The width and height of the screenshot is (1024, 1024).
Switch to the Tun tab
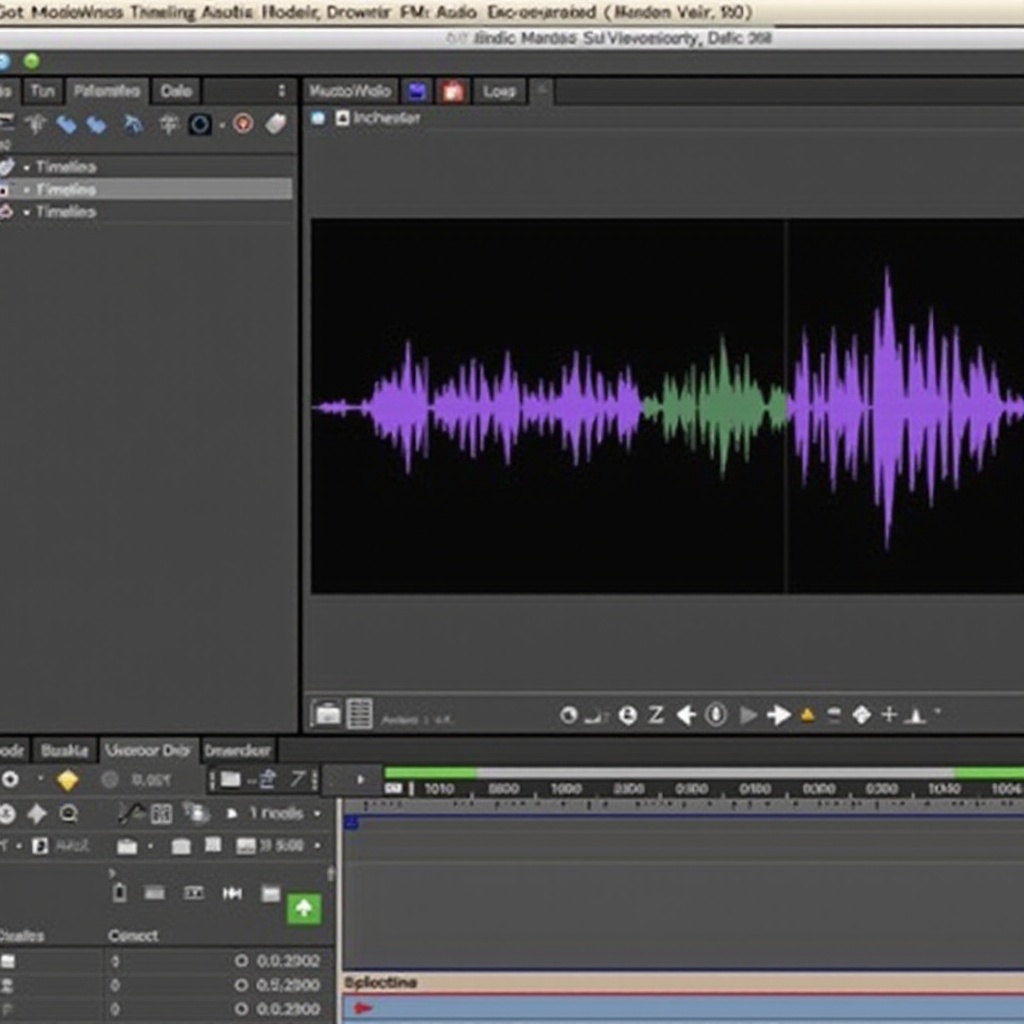click(42, 91)
